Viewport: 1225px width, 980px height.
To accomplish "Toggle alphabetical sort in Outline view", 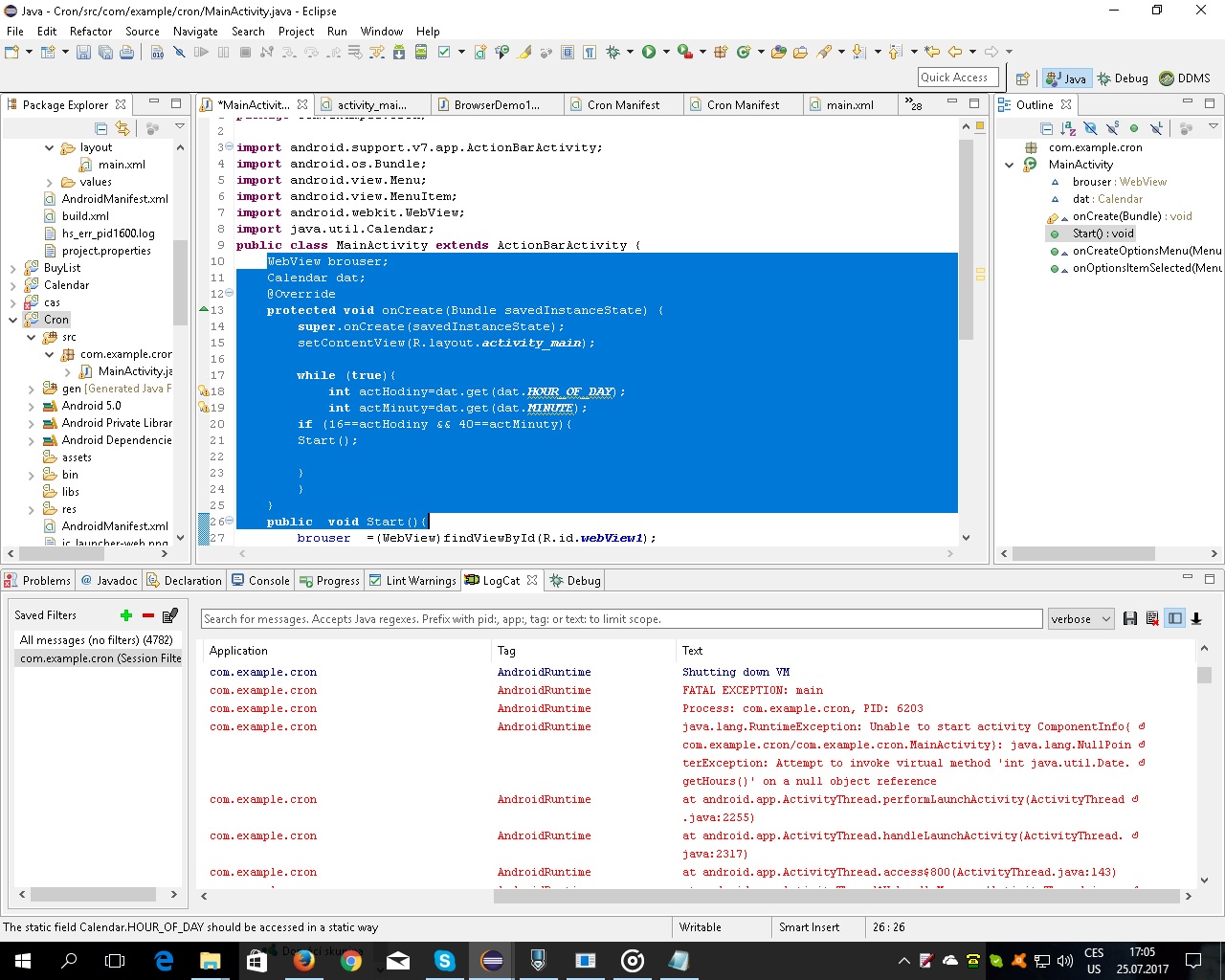I will click(x=1068, y=128).
